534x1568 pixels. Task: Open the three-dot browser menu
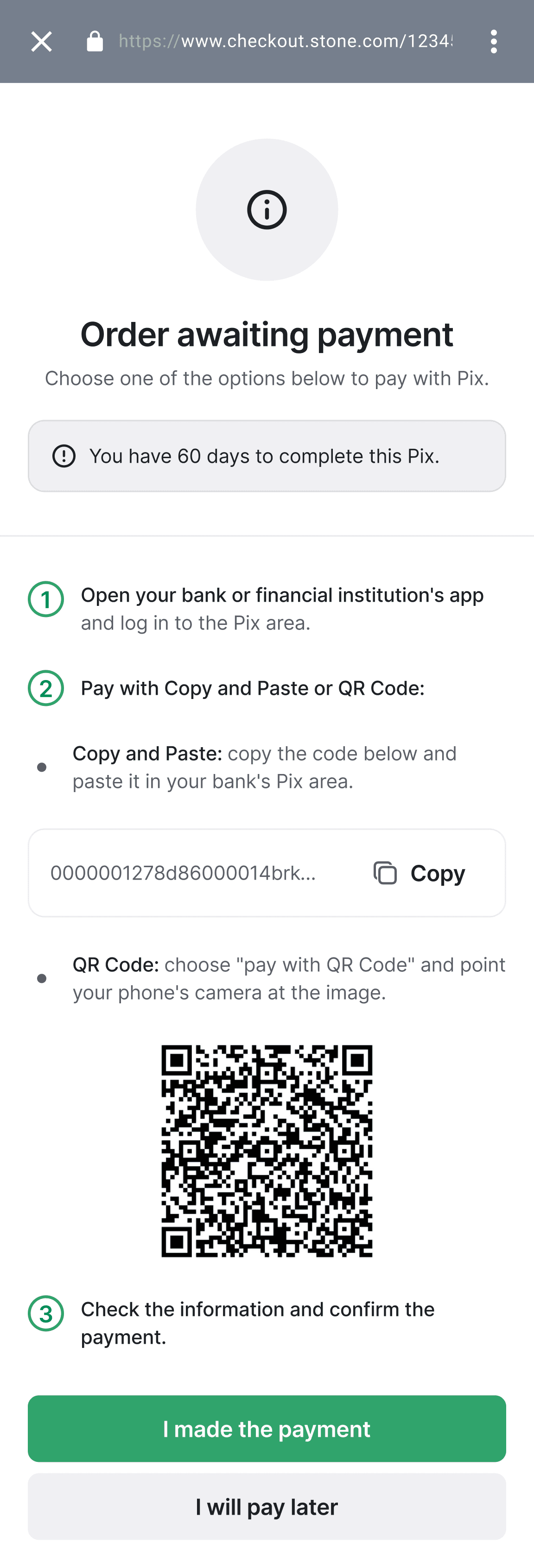click(494, 41)
